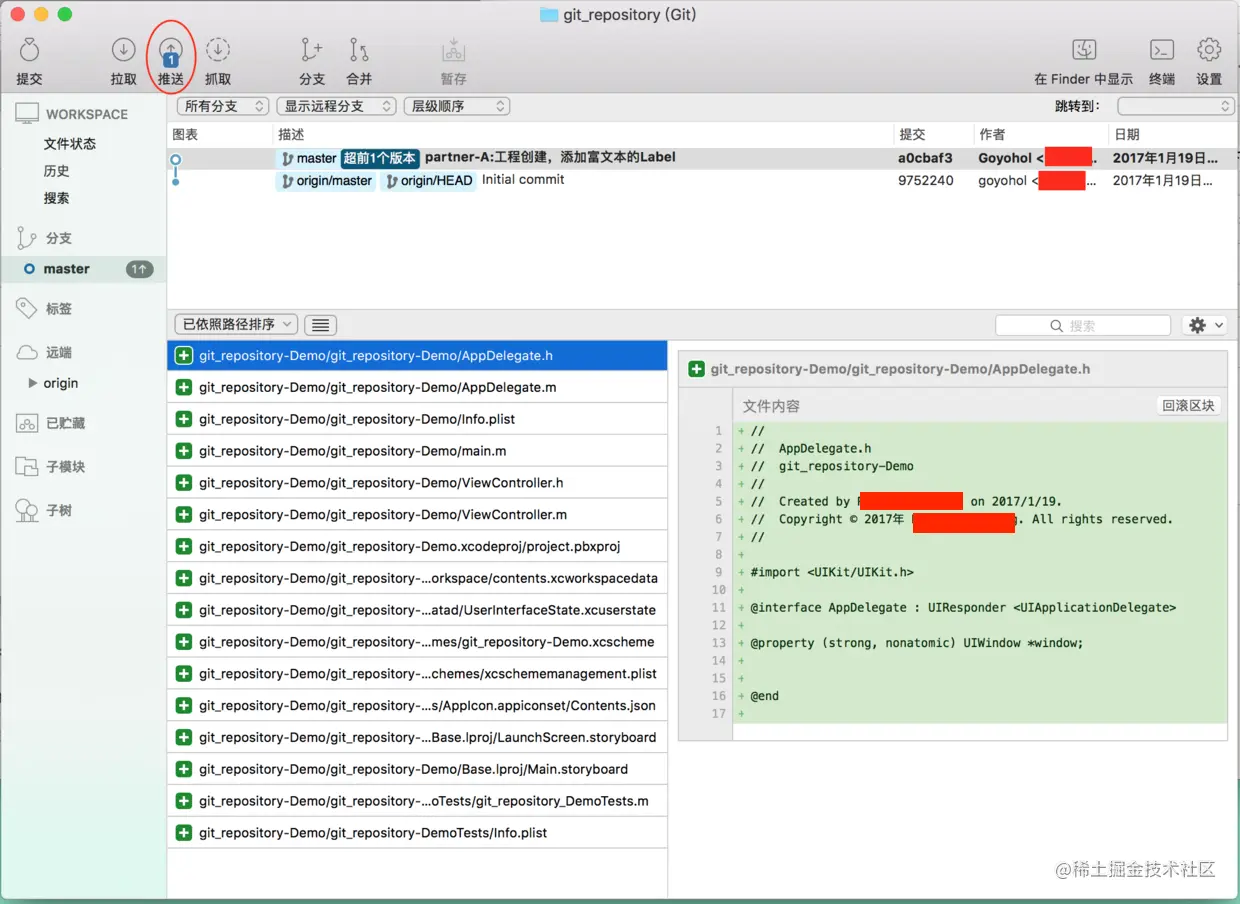Select file contents.xcworkspacedata in list
Image resolution: width=1240 pixels, height=904 pixels.
tap(417, 578)
